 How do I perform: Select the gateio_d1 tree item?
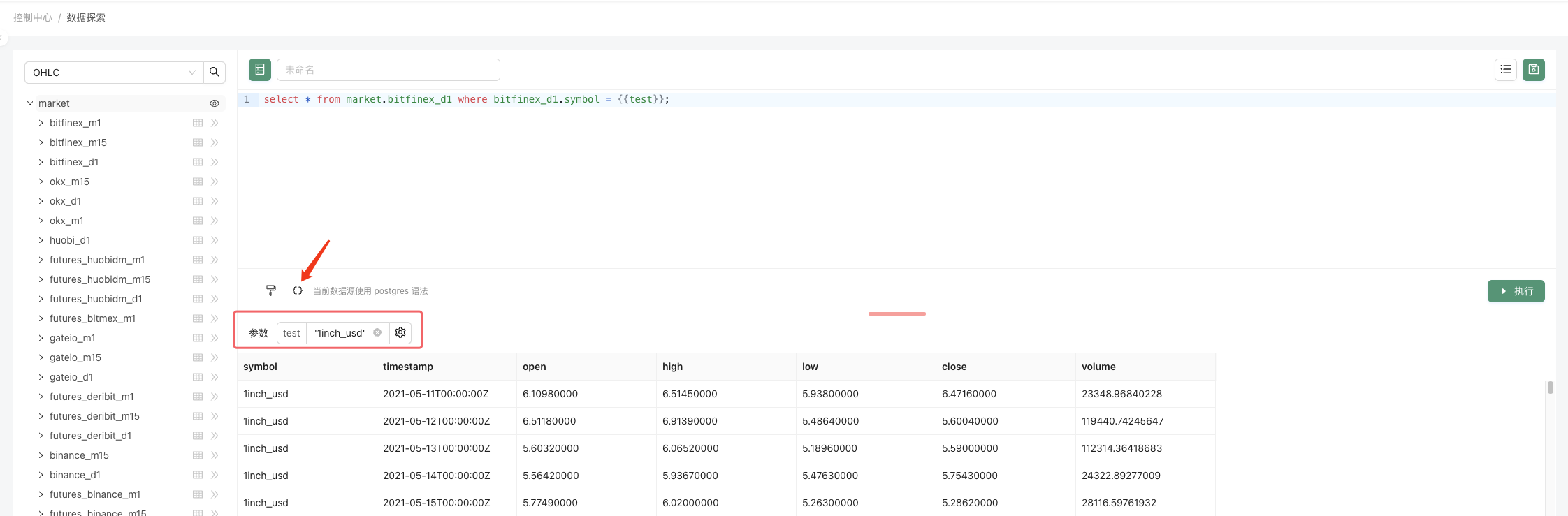point(71,377)
